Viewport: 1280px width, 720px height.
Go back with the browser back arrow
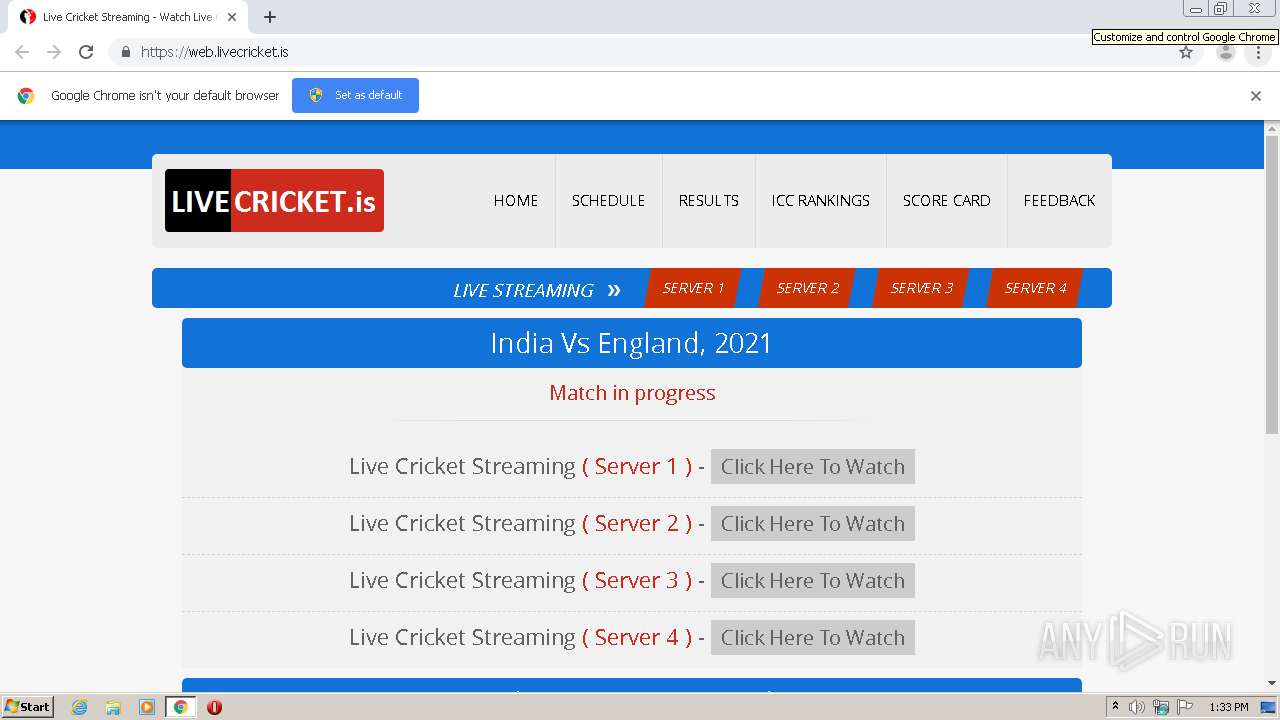22,52
